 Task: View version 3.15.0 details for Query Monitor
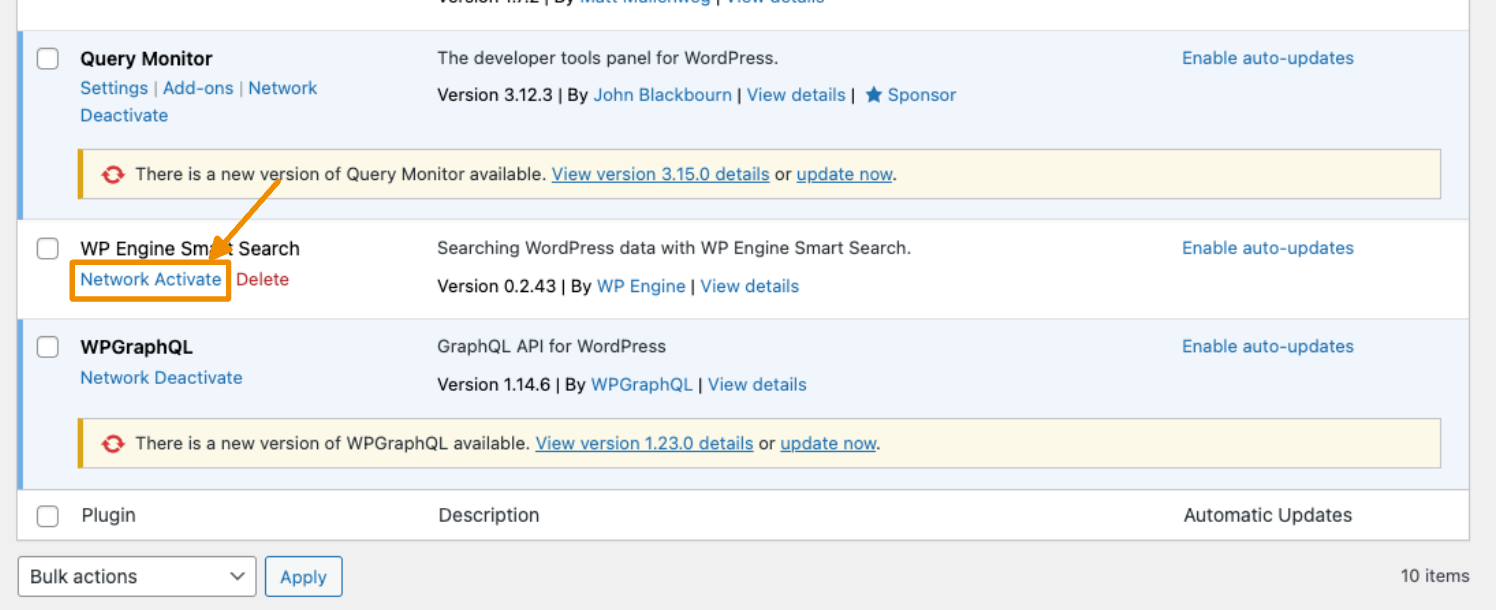(660, 173)
